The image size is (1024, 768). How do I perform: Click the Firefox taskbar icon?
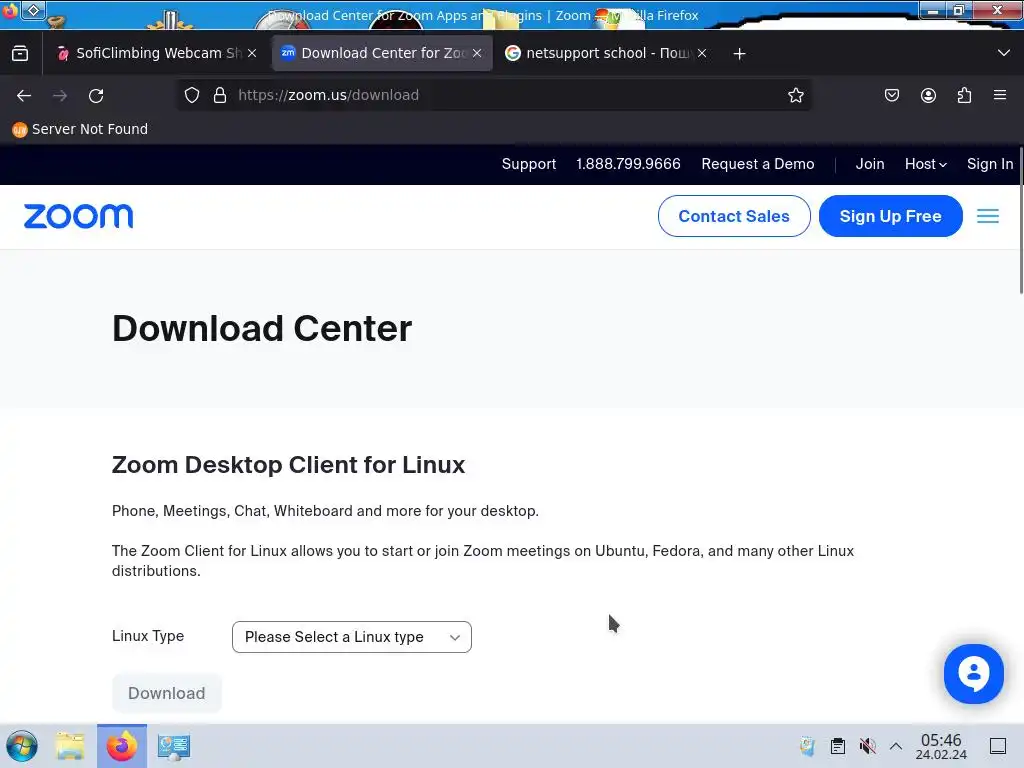(x=122, y=746)
